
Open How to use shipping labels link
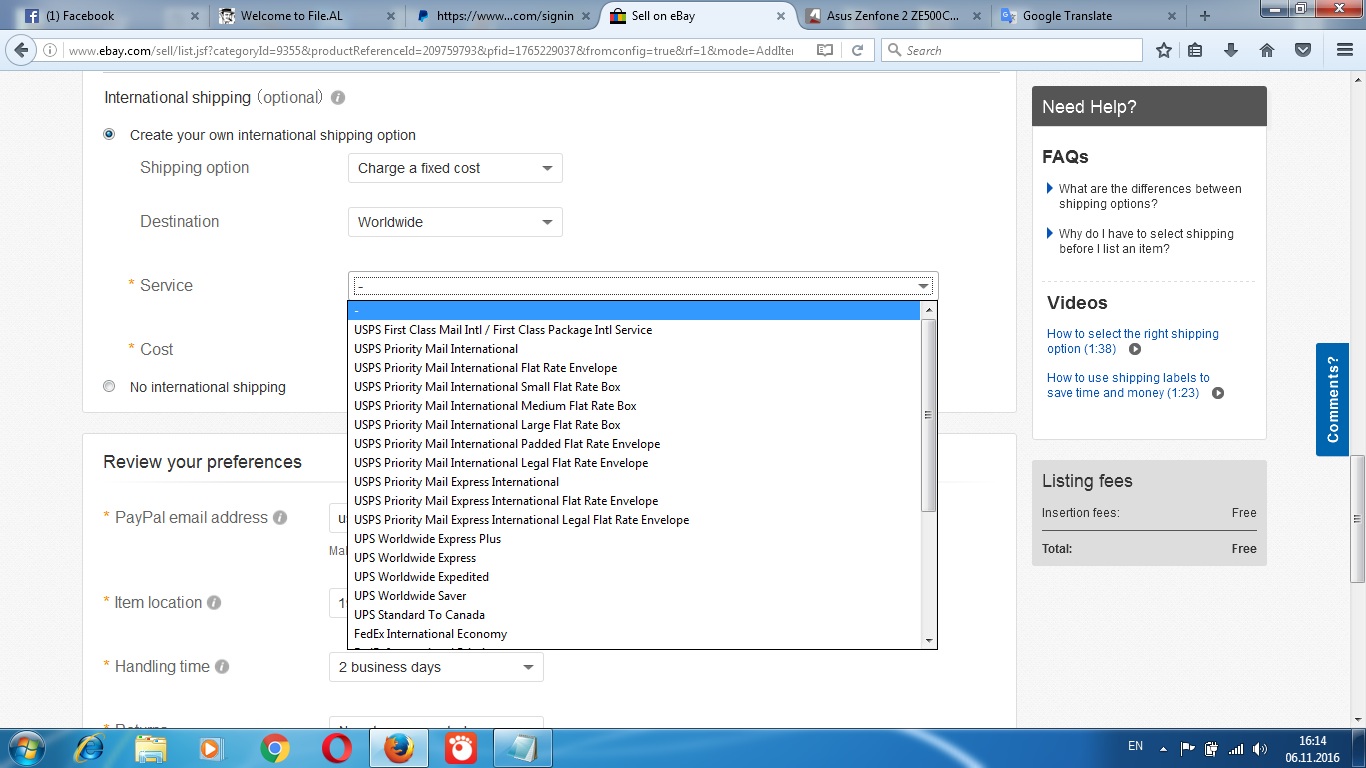1128,385
